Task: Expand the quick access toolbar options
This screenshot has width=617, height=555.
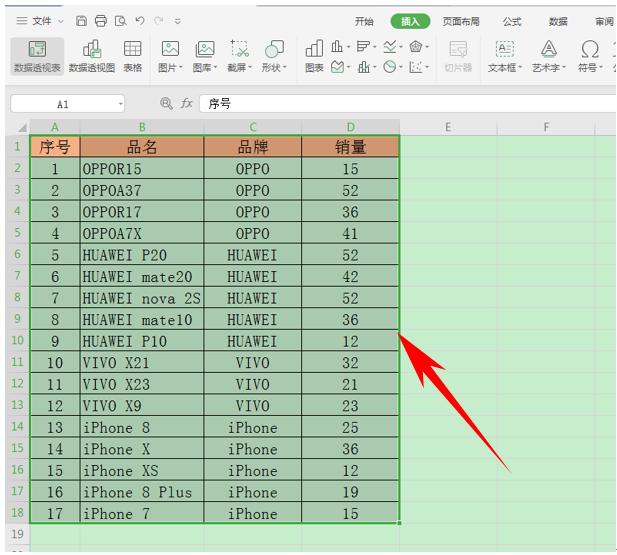Action: pos(178,21)
